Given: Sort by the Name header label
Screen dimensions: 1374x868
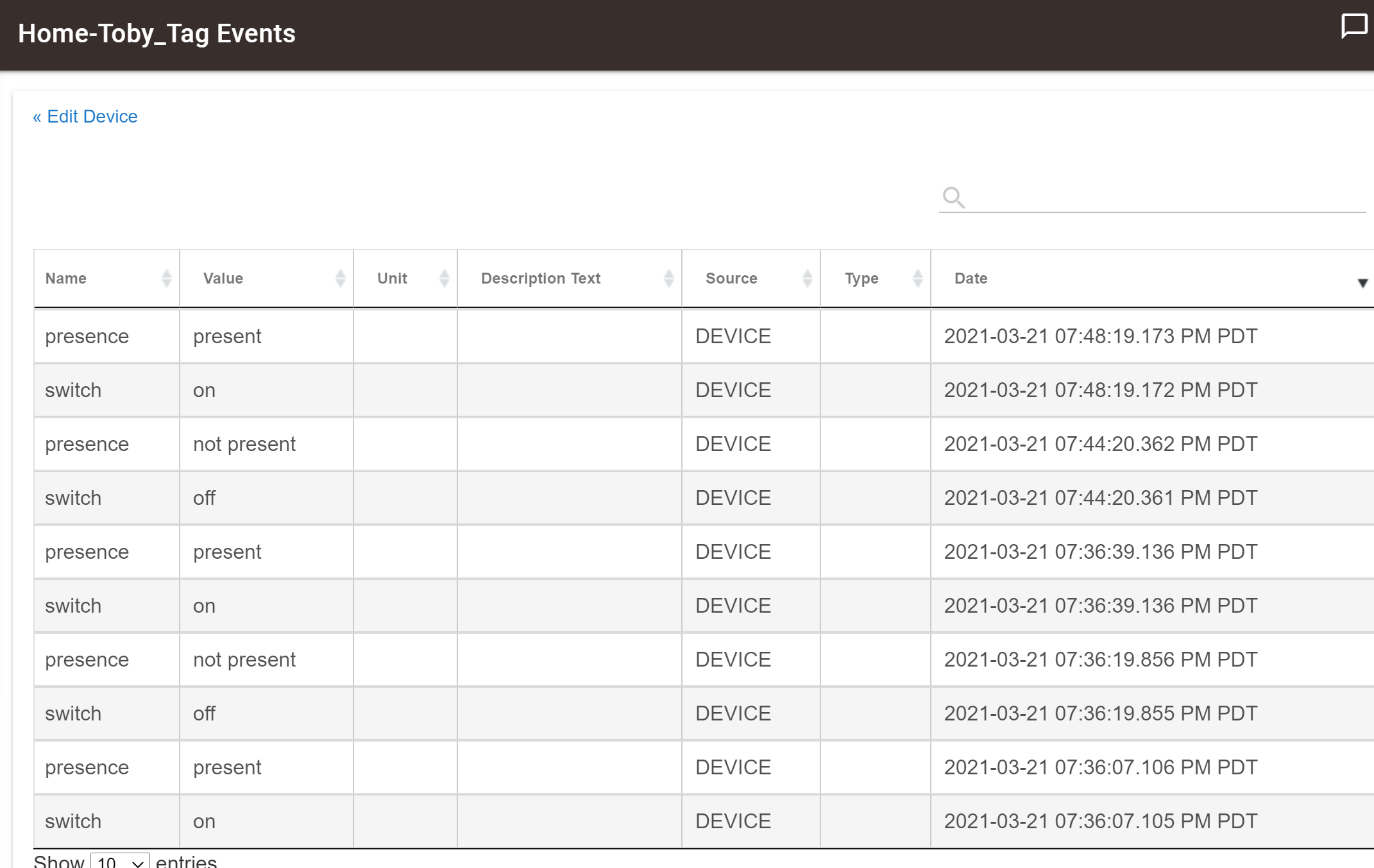Looking at the screenshot, I should tap(66, 278).
